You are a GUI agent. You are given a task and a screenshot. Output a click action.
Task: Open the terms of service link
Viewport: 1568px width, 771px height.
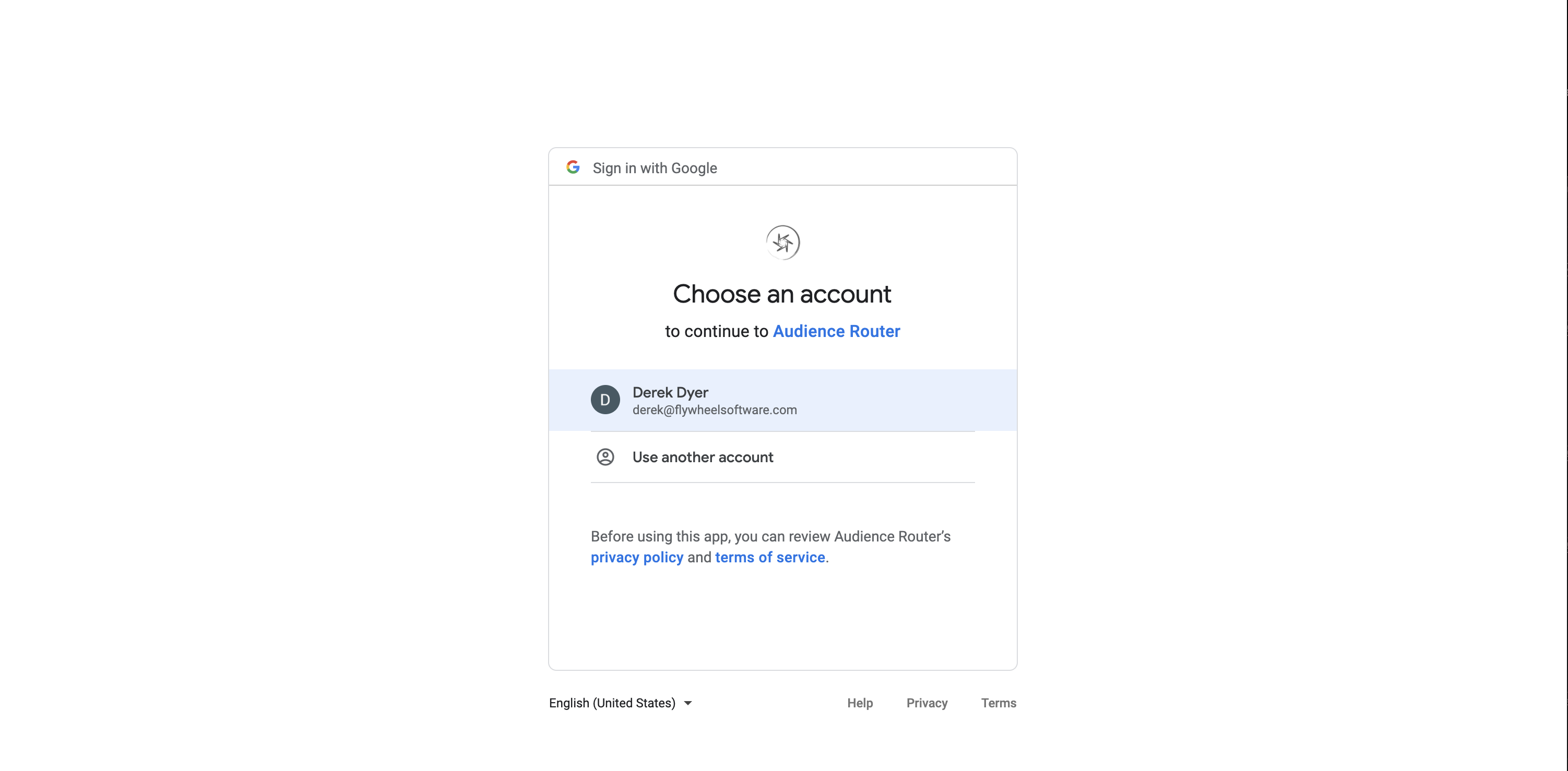(x=770, y=558)
